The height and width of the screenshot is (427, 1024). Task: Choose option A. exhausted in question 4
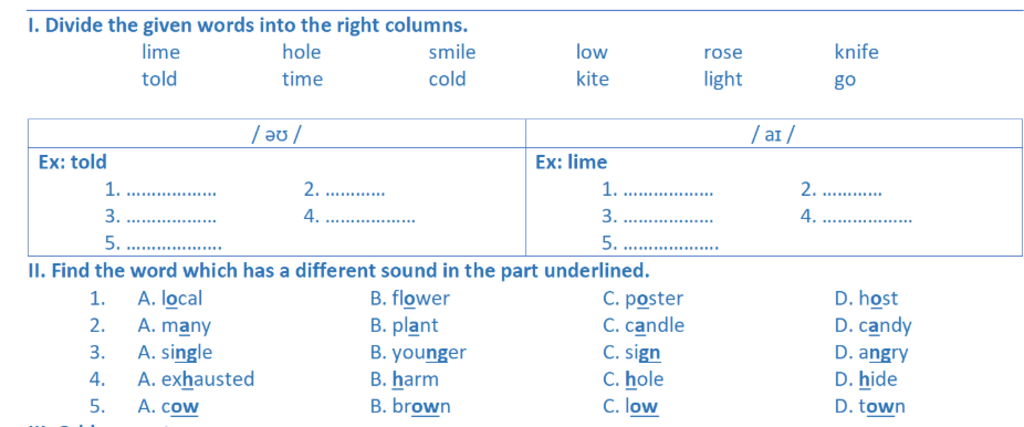pos(195,379)
